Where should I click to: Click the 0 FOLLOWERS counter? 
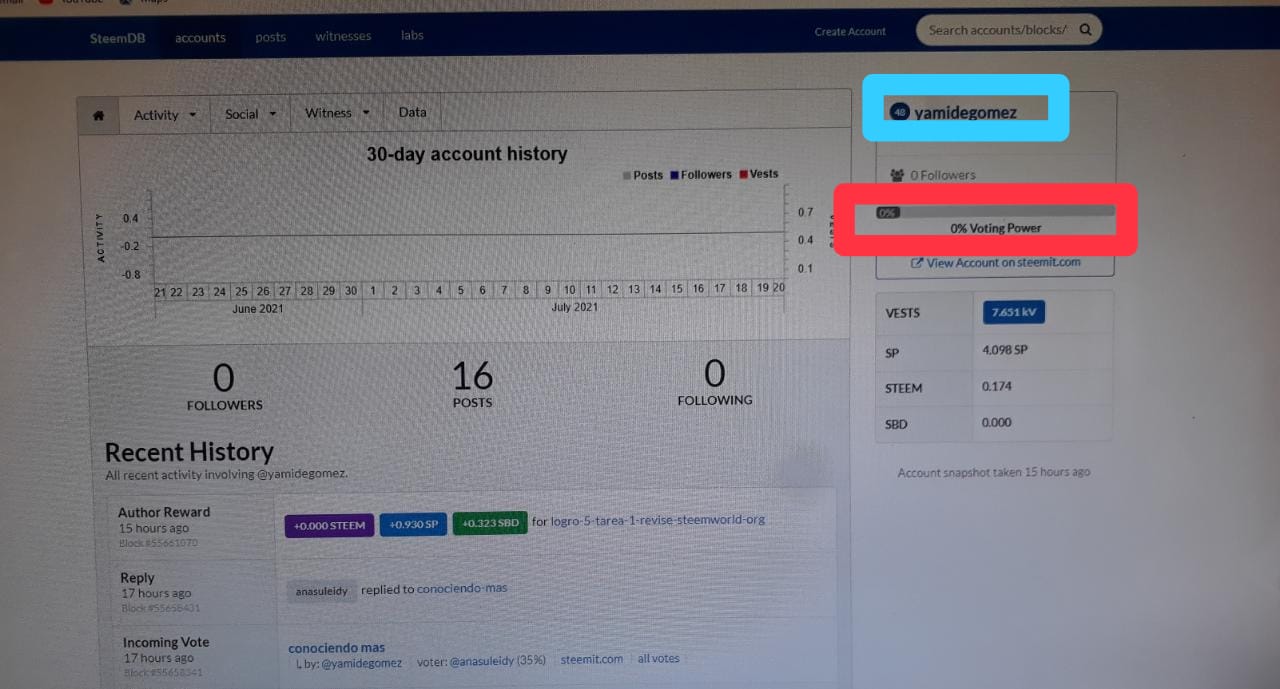(224, 386)
